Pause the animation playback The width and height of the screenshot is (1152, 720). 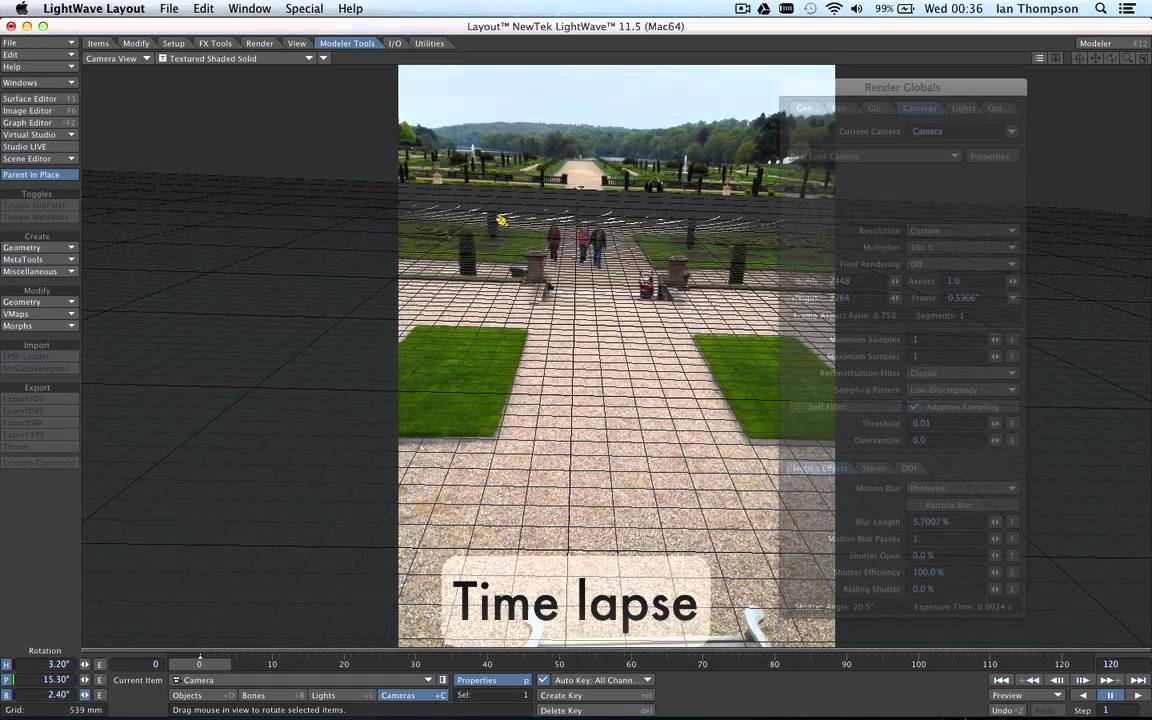tap(1110, 695)
